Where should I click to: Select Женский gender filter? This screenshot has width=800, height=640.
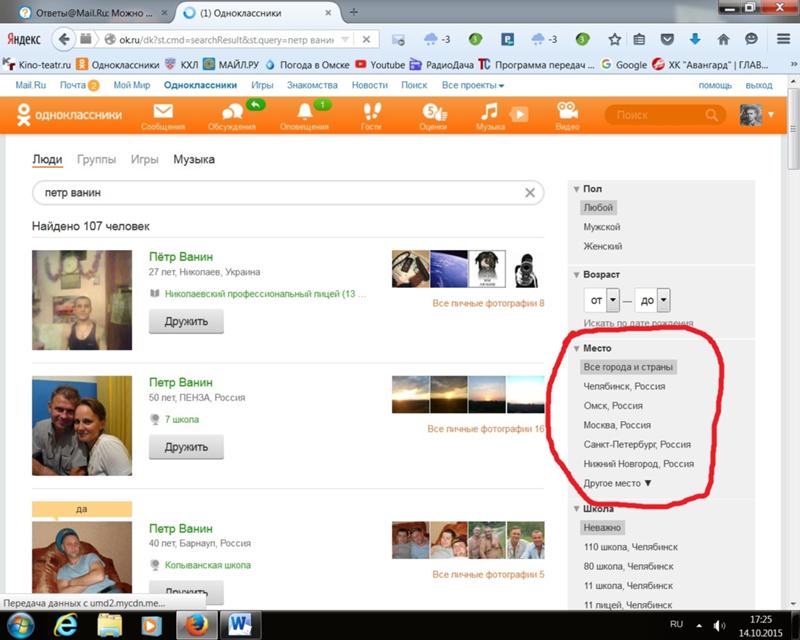(x=603, y=247)
